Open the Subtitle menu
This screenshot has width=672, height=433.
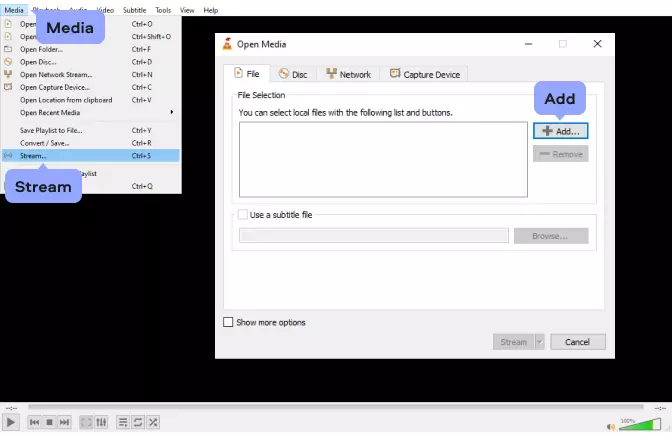134,10
